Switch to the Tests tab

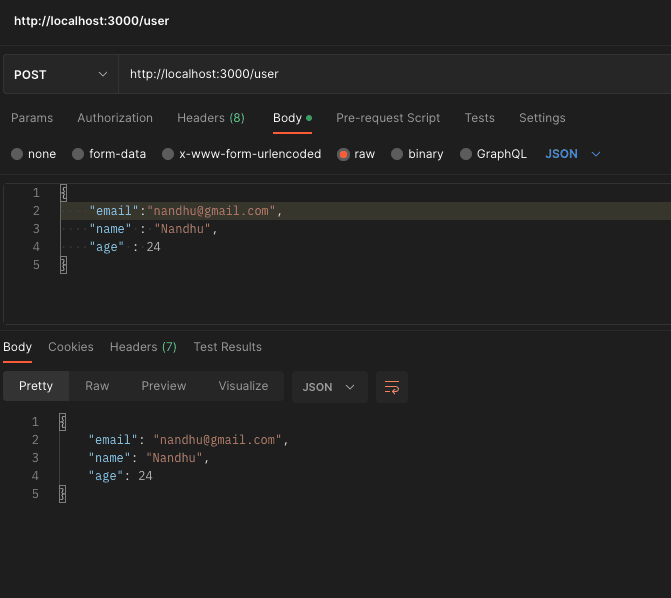point(479,118)
